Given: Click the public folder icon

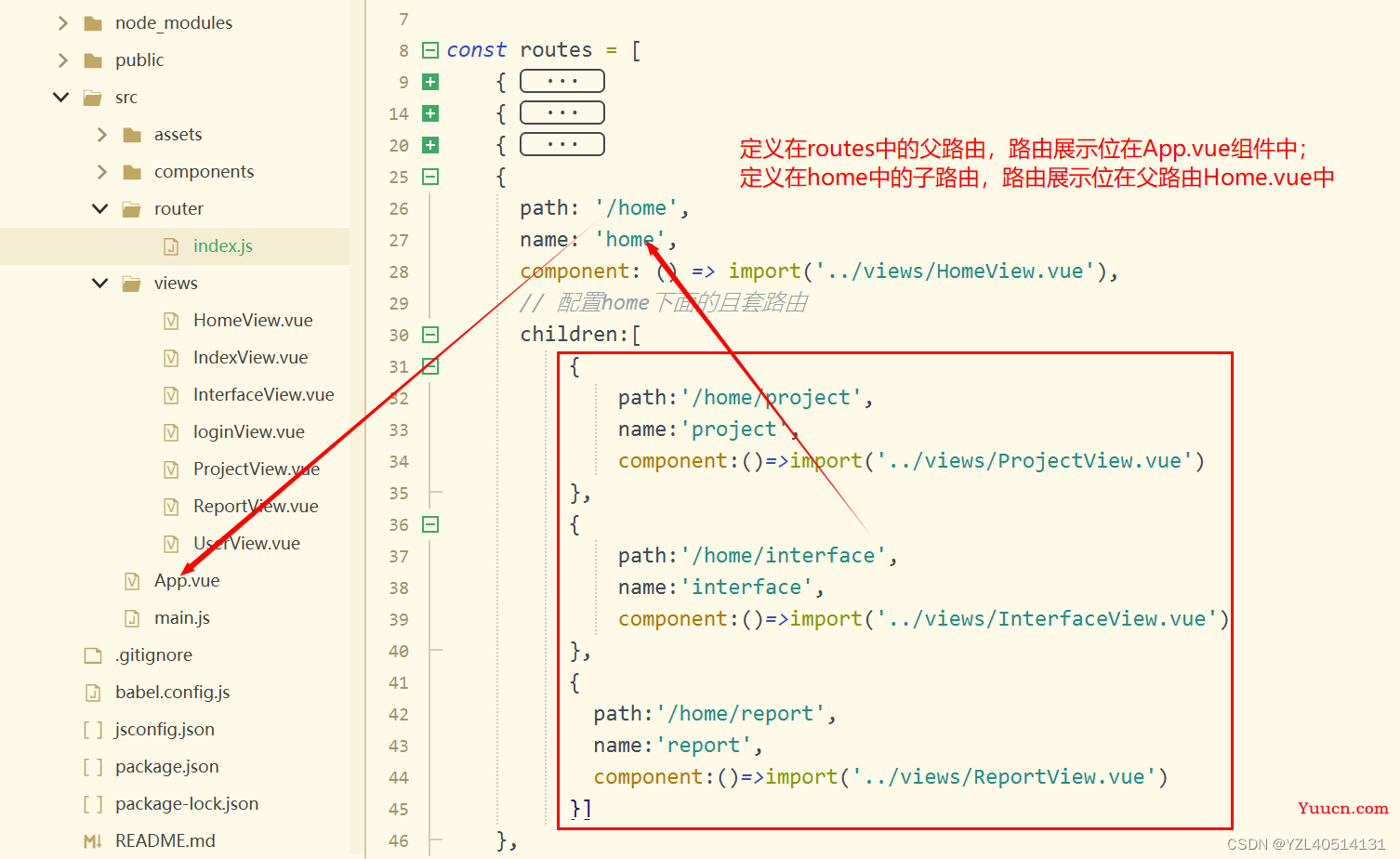Looking at the screenshot, I should 93,60.
